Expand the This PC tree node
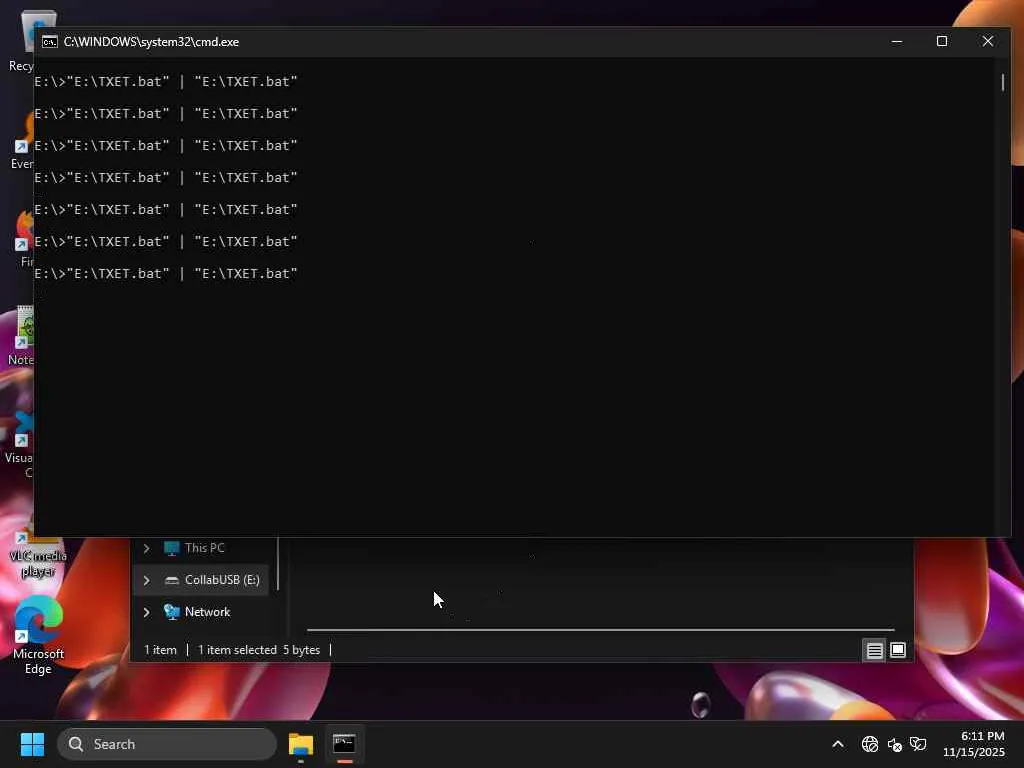The image size is (1024, 768). pos(146,548)
